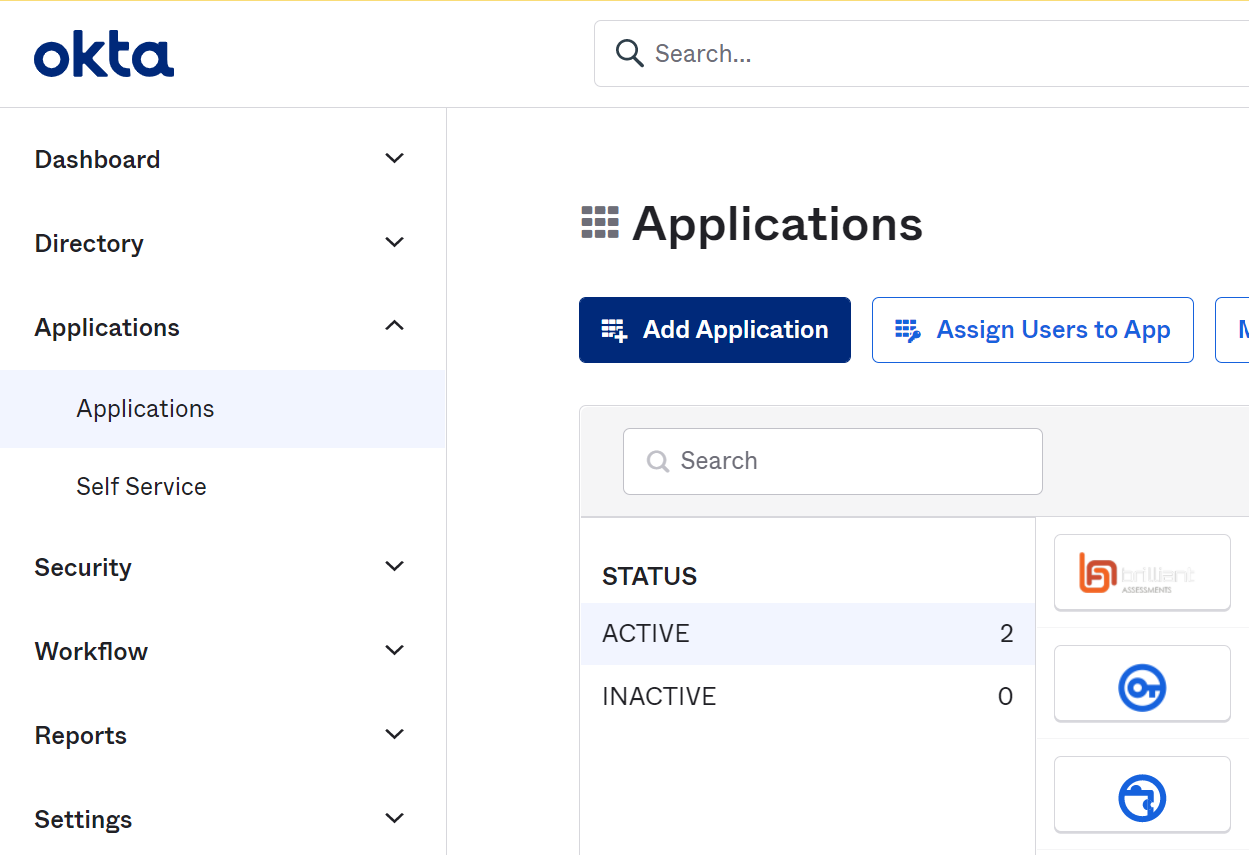This screenshot has width=1249, height=855.
Task: Click the grid-plus icon on Add Application
Action: 614,329
